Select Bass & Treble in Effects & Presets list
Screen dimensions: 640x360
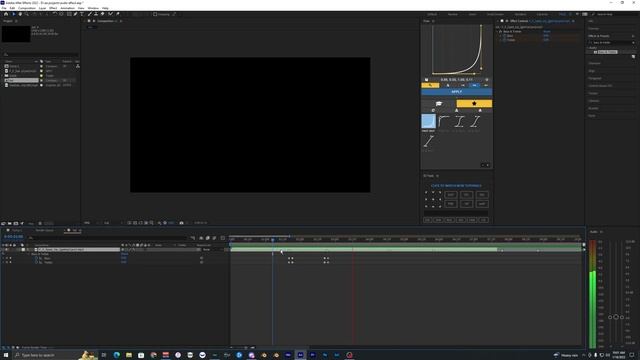pyautogui.click(x=606, y=52)
